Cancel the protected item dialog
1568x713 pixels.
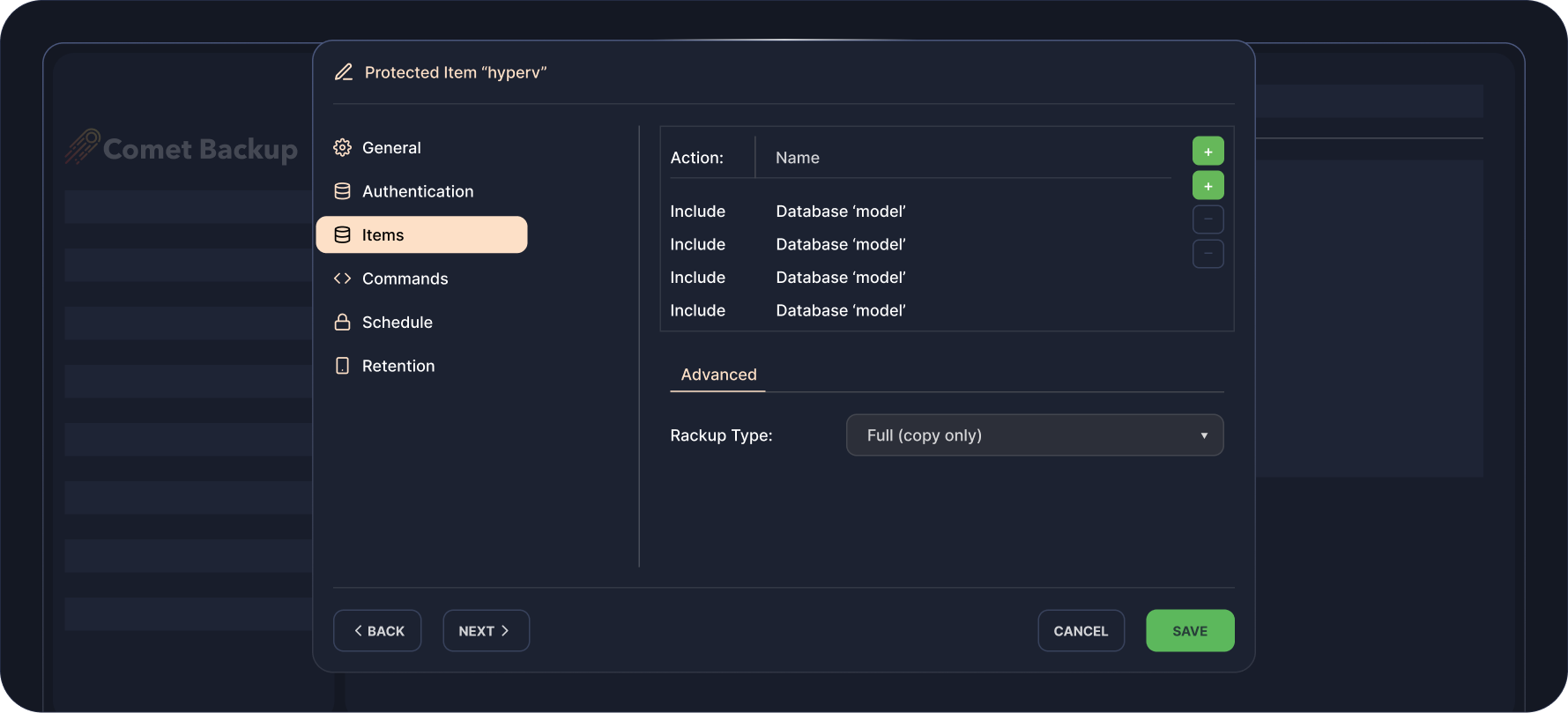point(1081,631)
